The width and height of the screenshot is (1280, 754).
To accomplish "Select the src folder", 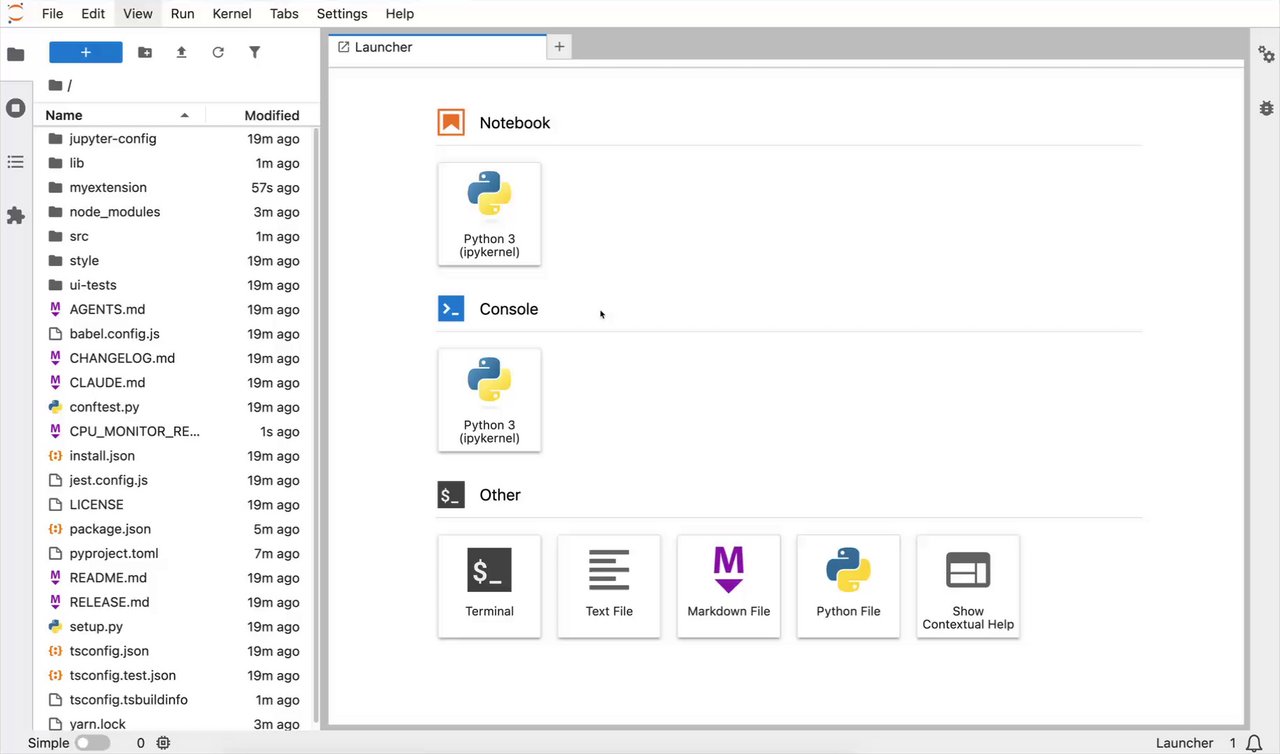I will [174, 237].
